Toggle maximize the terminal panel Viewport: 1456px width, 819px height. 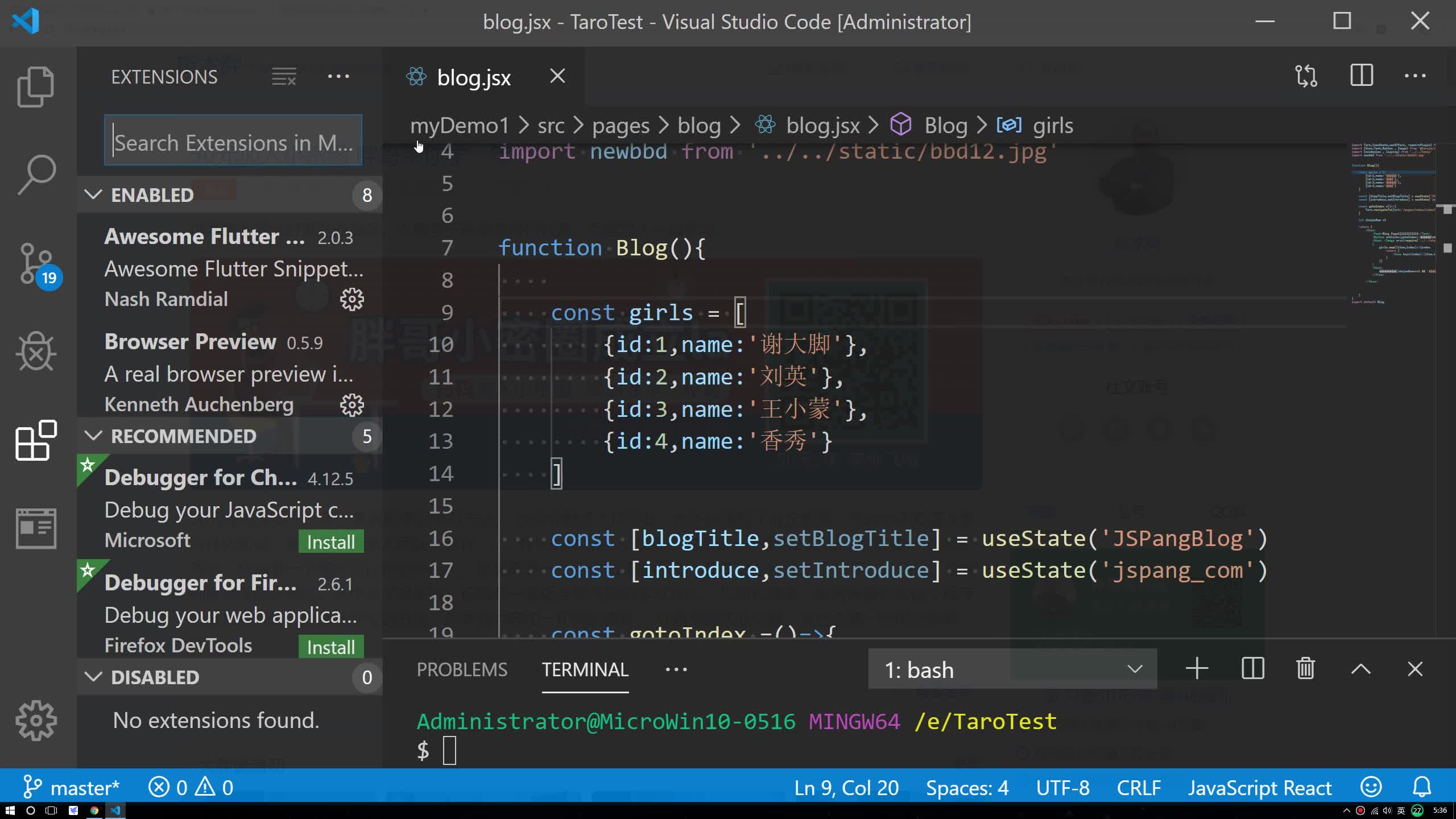[x=1360, y=669]
